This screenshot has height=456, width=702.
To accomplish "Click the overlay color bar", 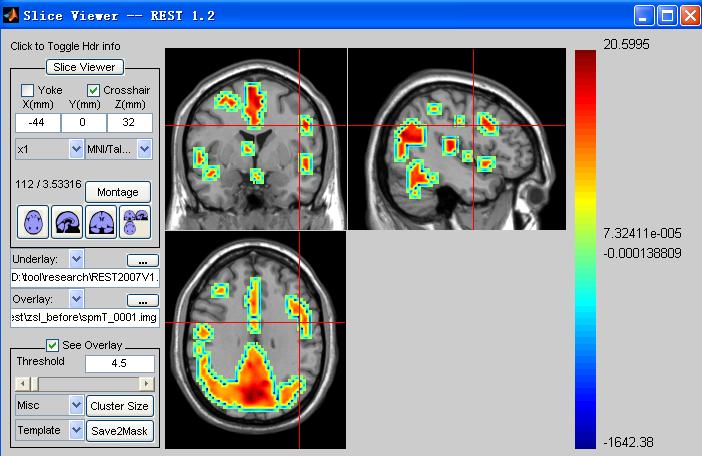I will click(x=586, y=249).
